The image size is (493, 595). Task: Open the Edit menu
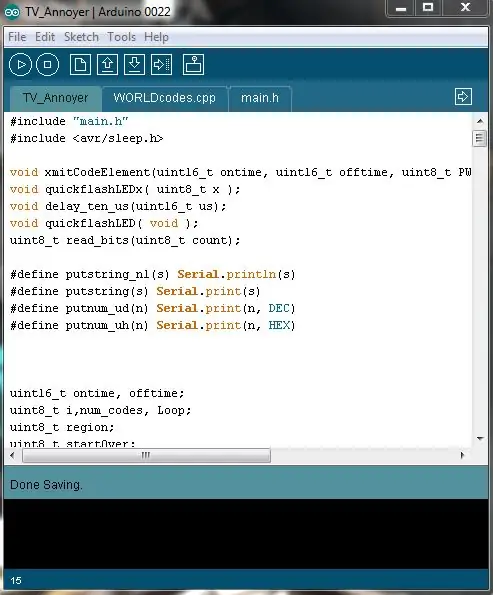pos(45,37)
